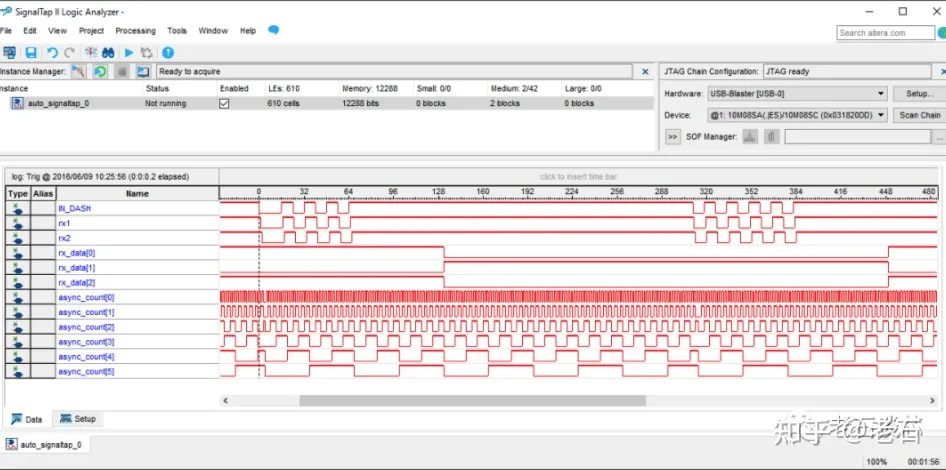Click the SOF Manager program device icon
This screenshot has width=946, height=470.
[750, 137]
